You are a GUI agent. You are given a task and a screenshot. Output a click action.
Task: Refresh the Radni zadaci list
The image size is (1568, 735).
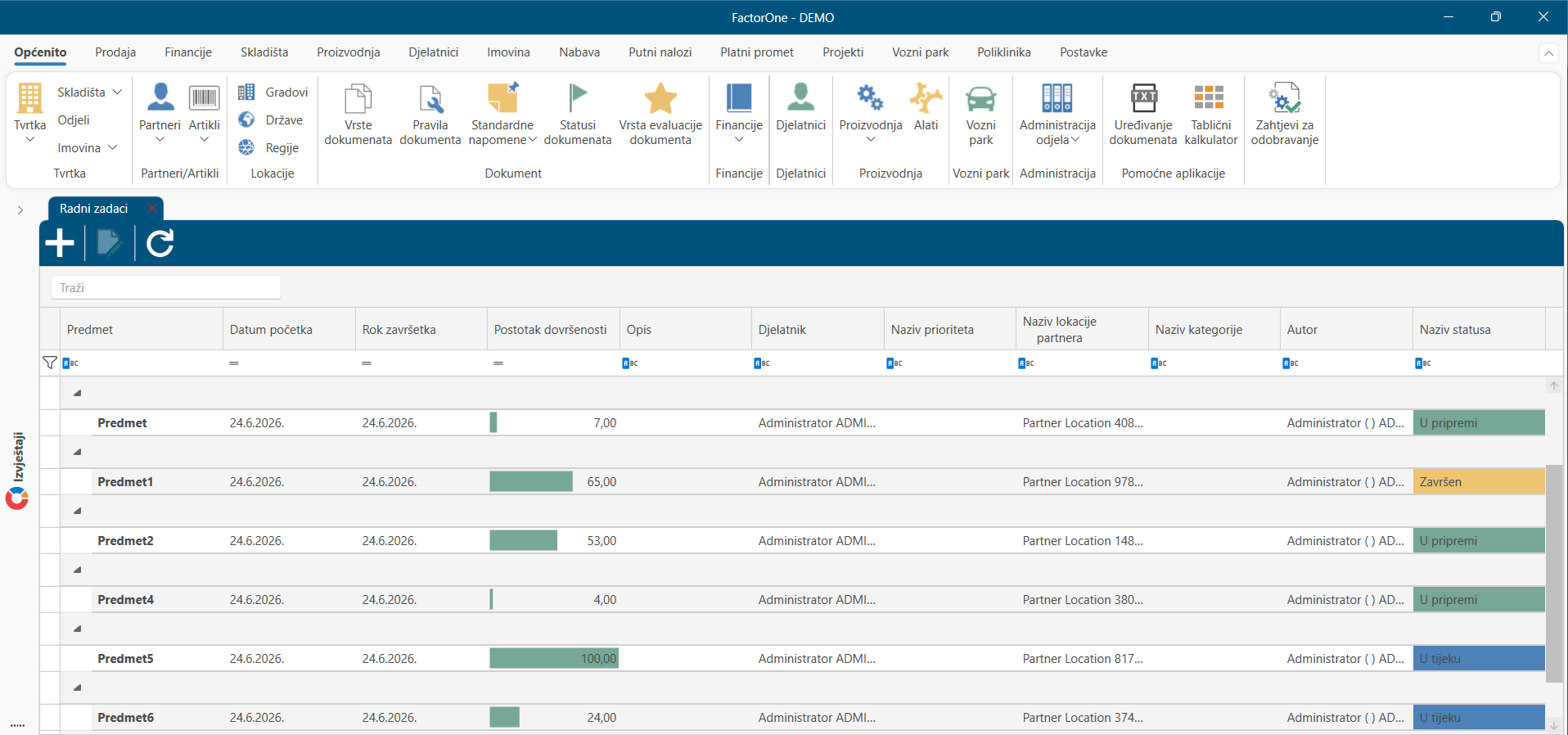[160, 243]
